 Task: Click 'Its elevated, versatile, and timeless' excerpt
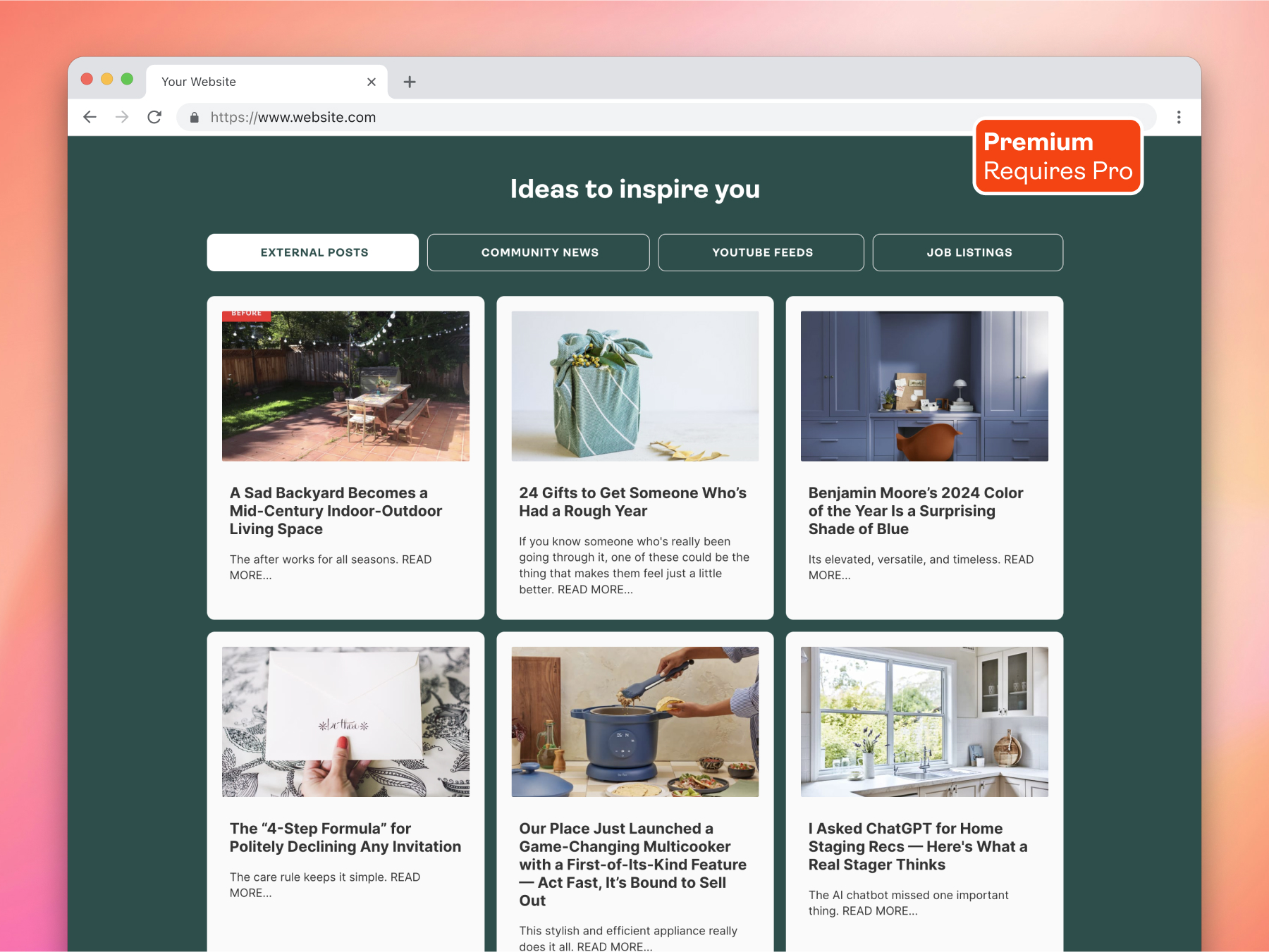coord(921,567)
